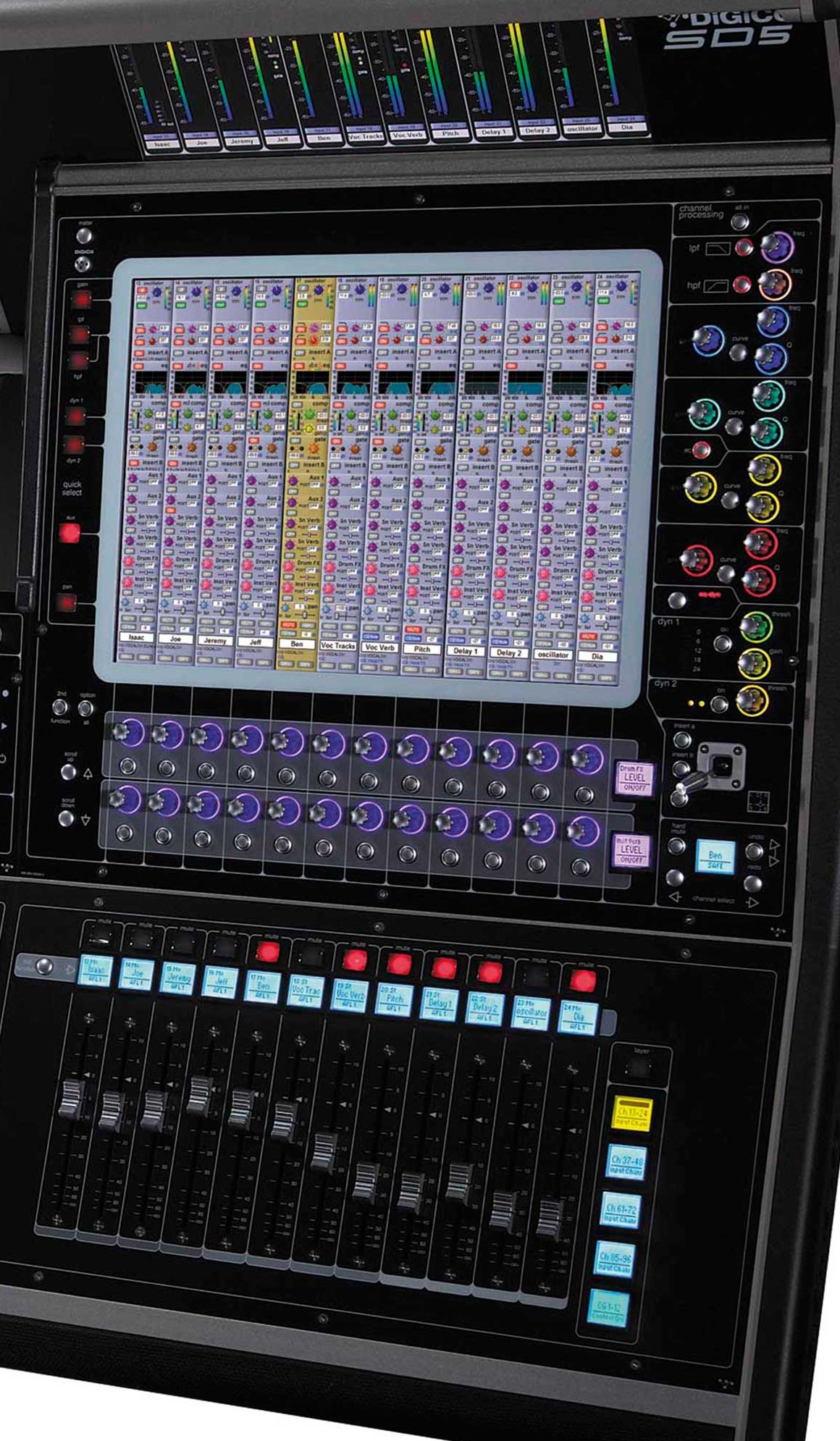840x1441 pixels.
Task: Grab the Voc Verb channel fader cap
Action: click(x=324, y=1152)
